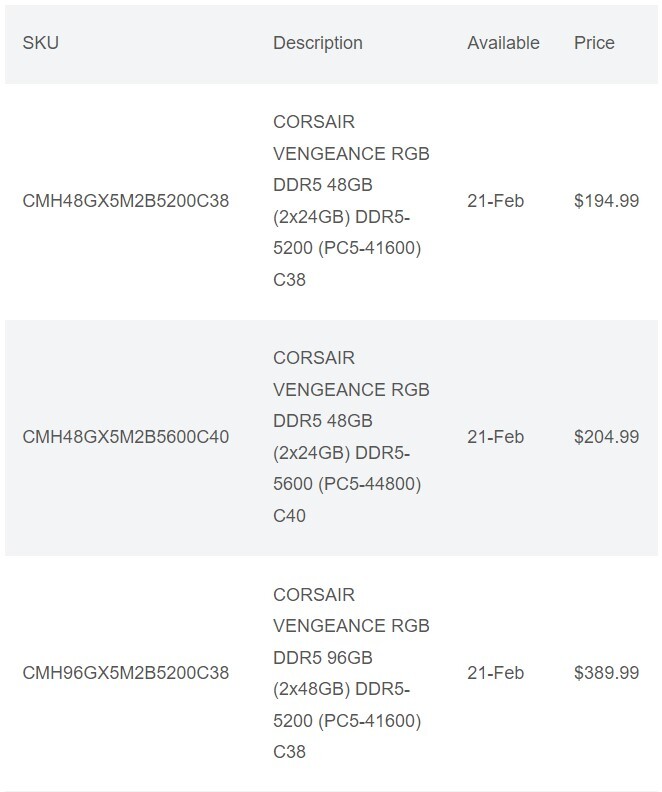The image size is (662, 792).
Task: Click the 21-Feb date in third row
Action: 495,673
